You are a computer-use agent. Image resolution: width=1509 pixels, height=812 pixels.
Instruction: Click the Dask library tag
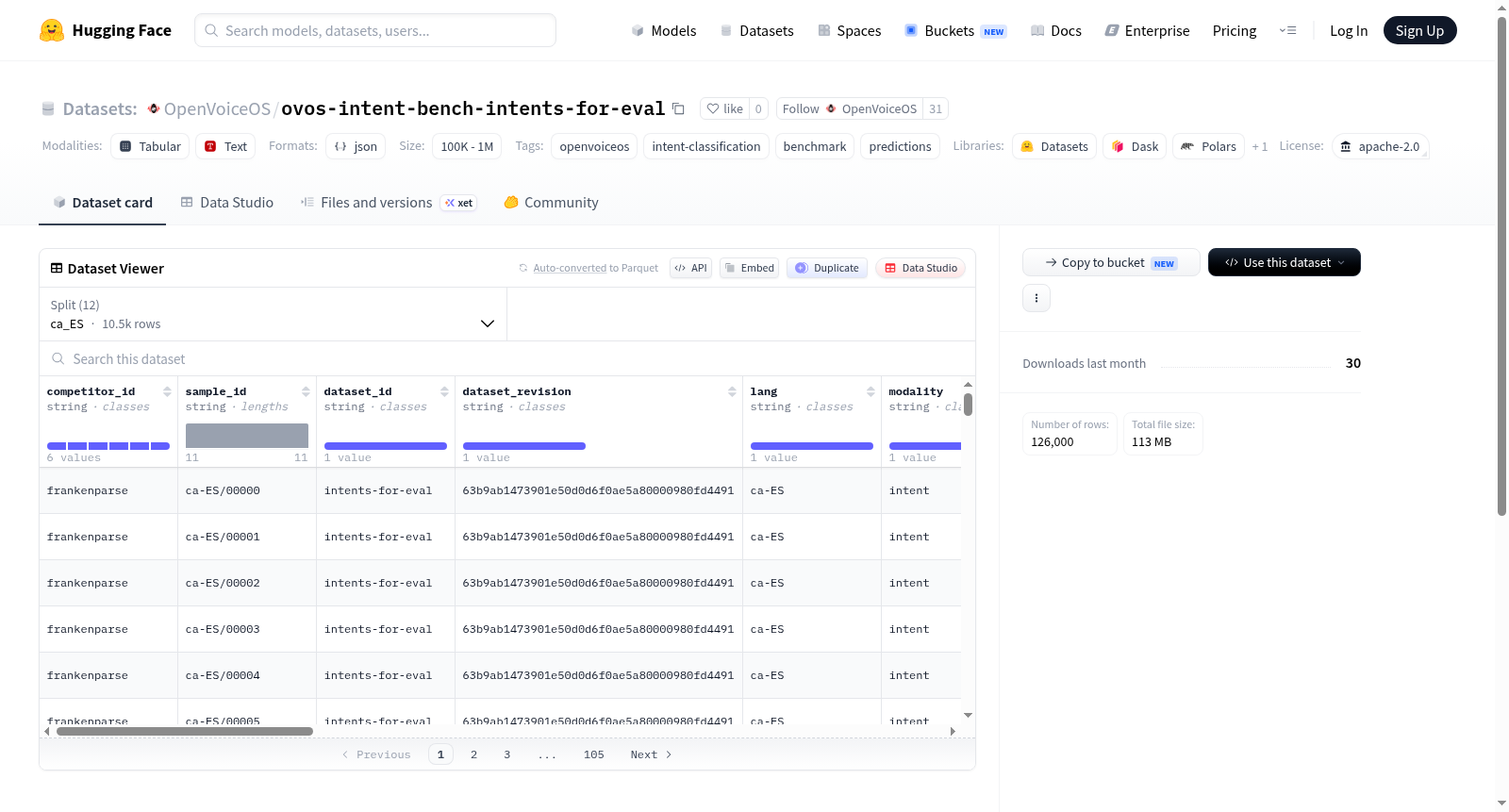[1135, 146]
